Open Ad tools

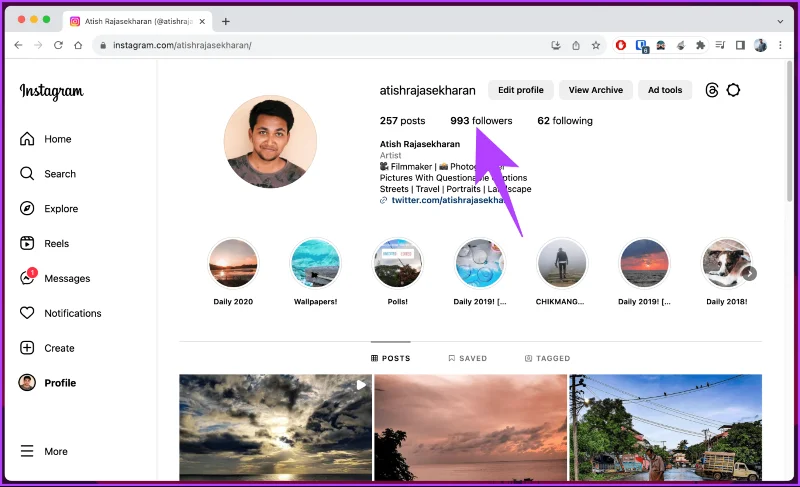665,90
